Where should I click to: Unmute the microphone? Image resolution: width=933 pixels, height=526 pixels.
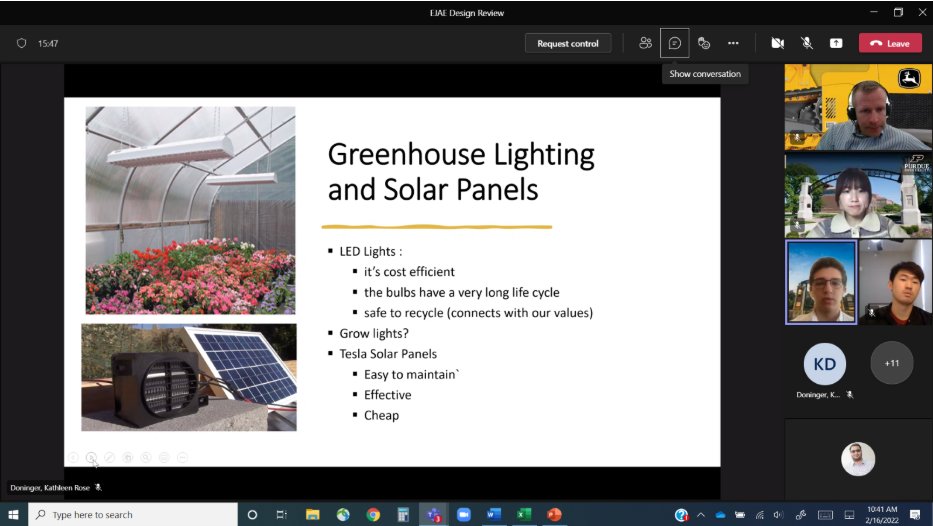(x=806, y=43)
